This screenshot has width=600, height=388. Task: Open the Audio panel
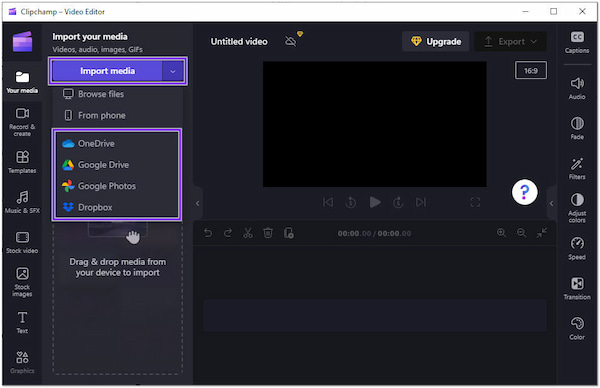[577, 88]
